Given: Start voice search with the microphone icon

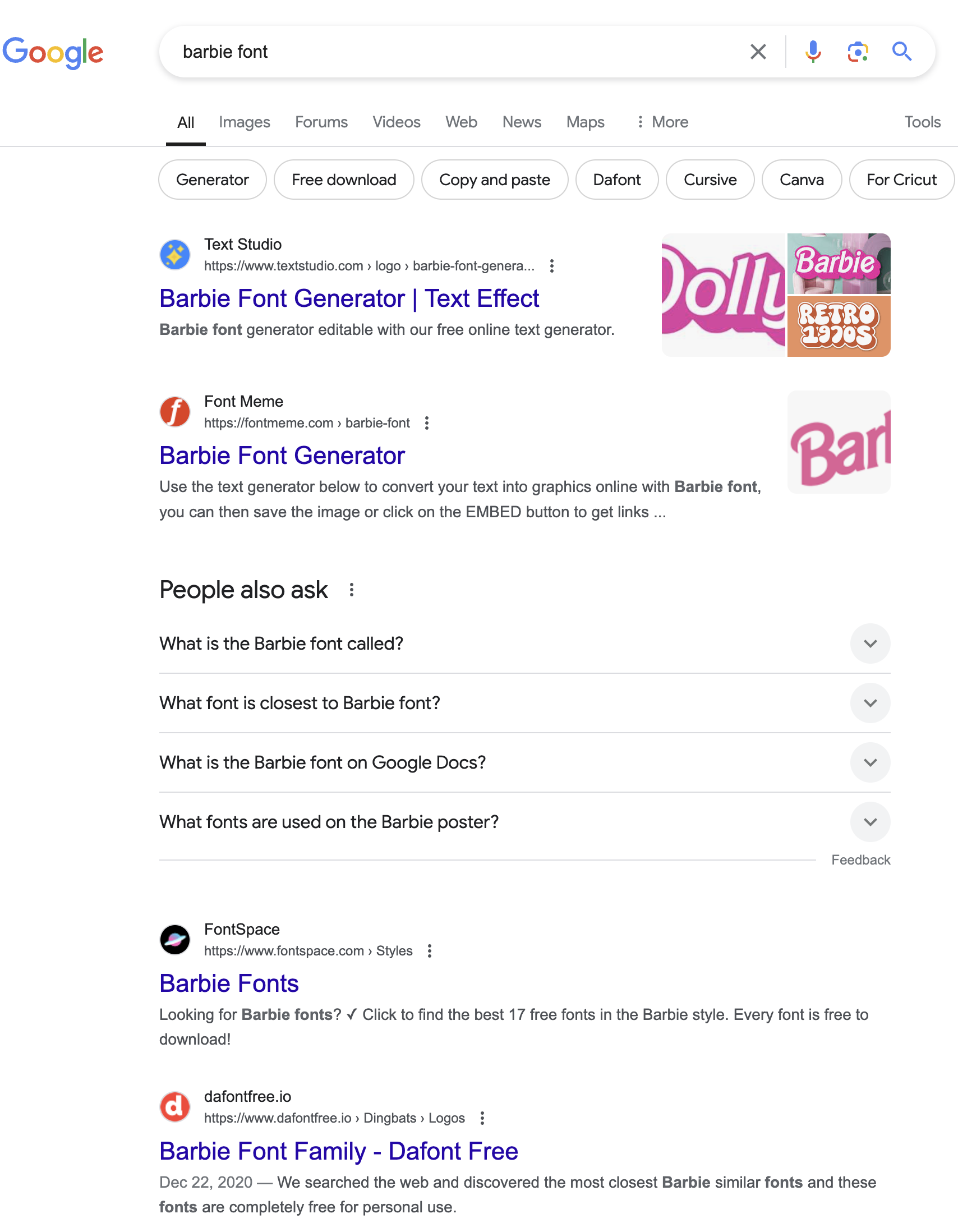Looking at the screenshot, I should pos(813,52).
